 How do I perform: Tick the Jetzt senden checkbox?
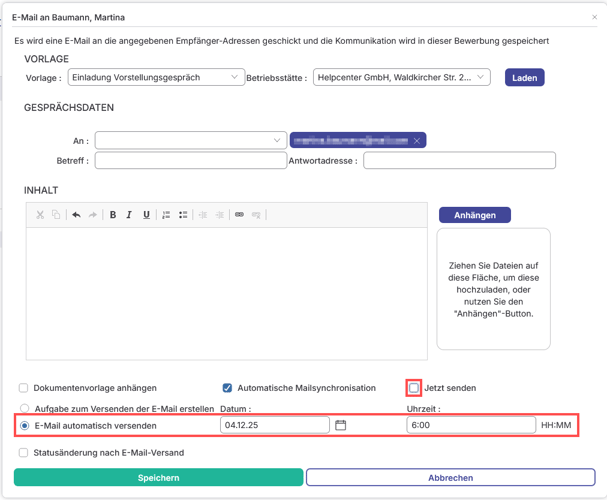(414, 388)
